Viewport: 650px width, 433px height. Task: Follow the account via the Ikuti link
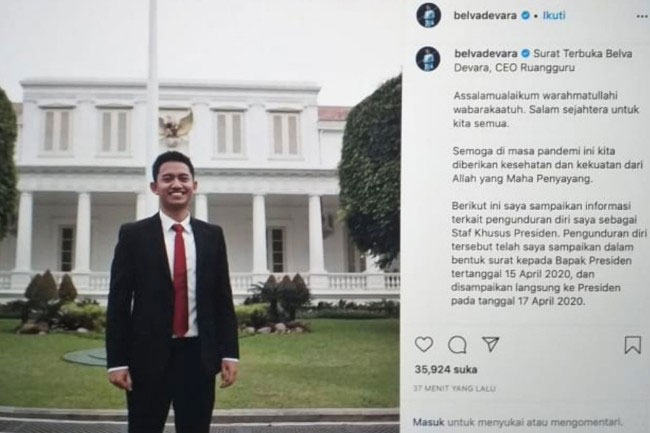[x=554, y=15]
